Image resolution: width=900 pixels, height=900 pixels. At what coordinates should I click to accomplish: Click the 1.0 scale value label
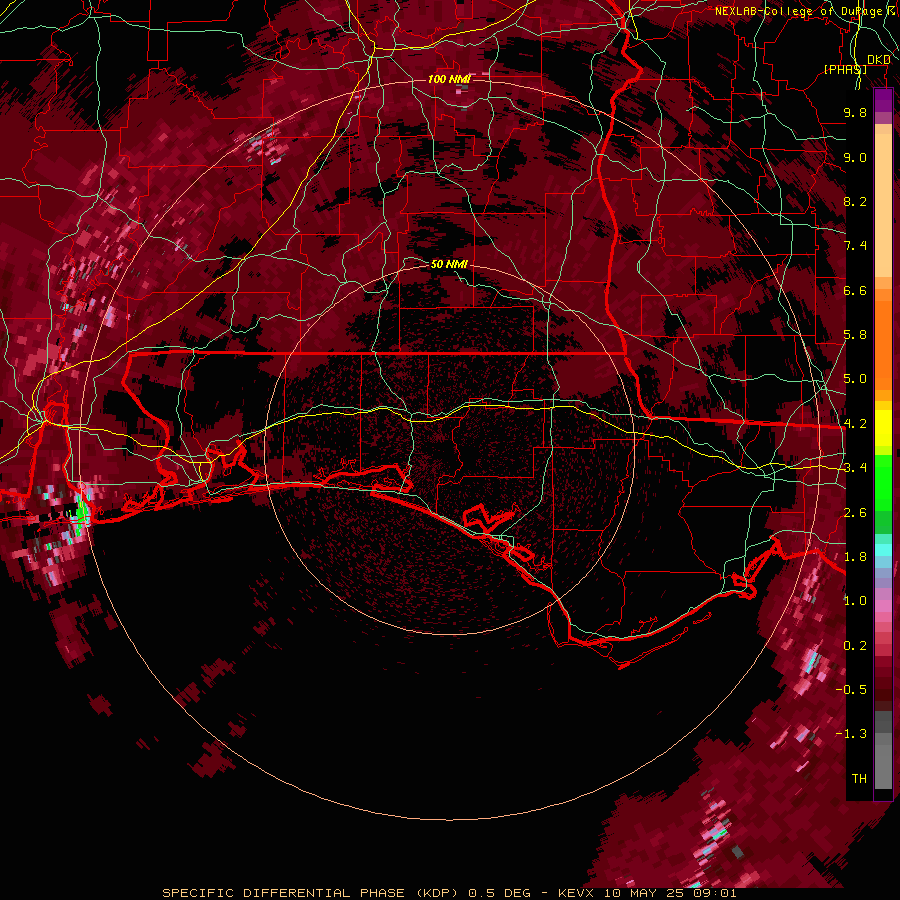[855, 601]
